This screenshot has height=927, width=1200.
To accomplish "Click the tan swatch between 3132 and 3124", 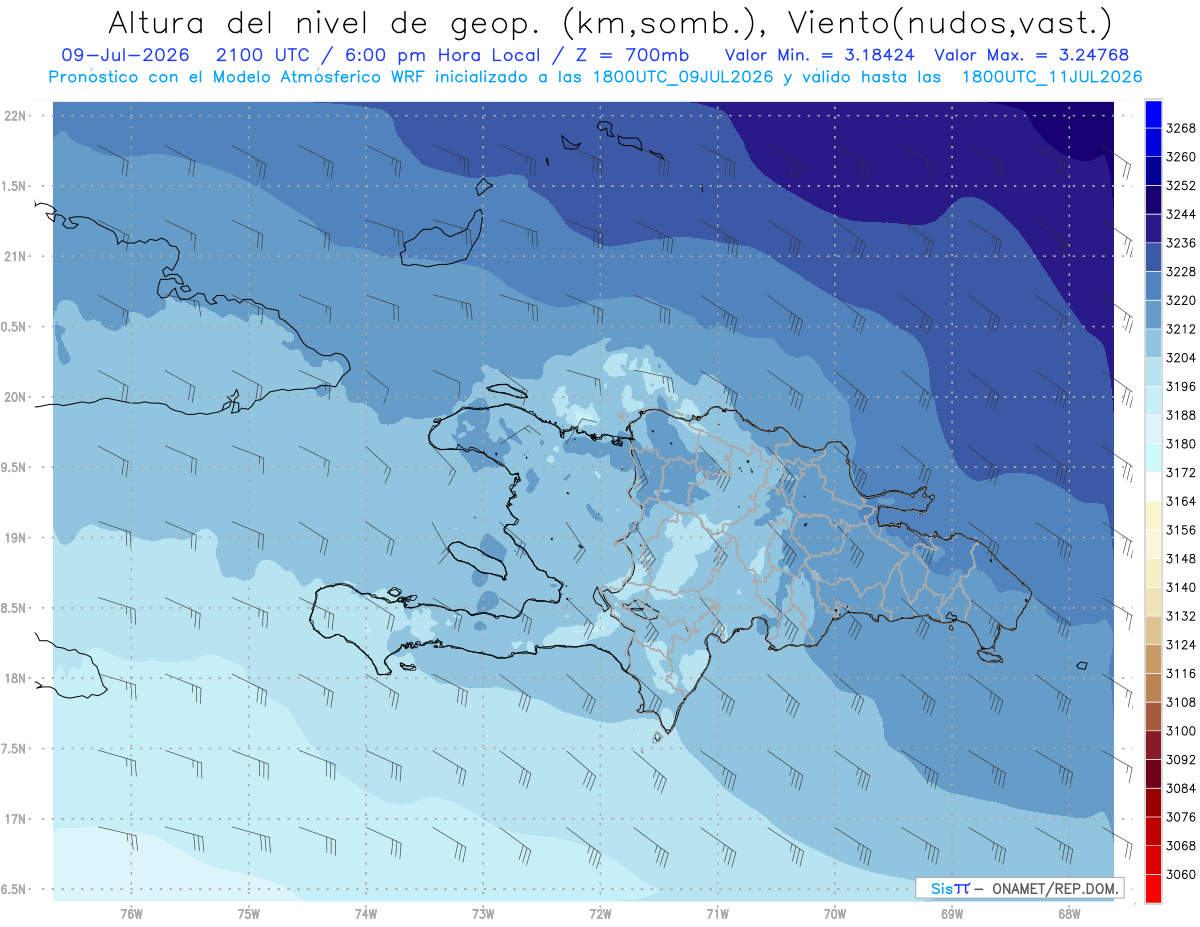I will point(1153,630).
